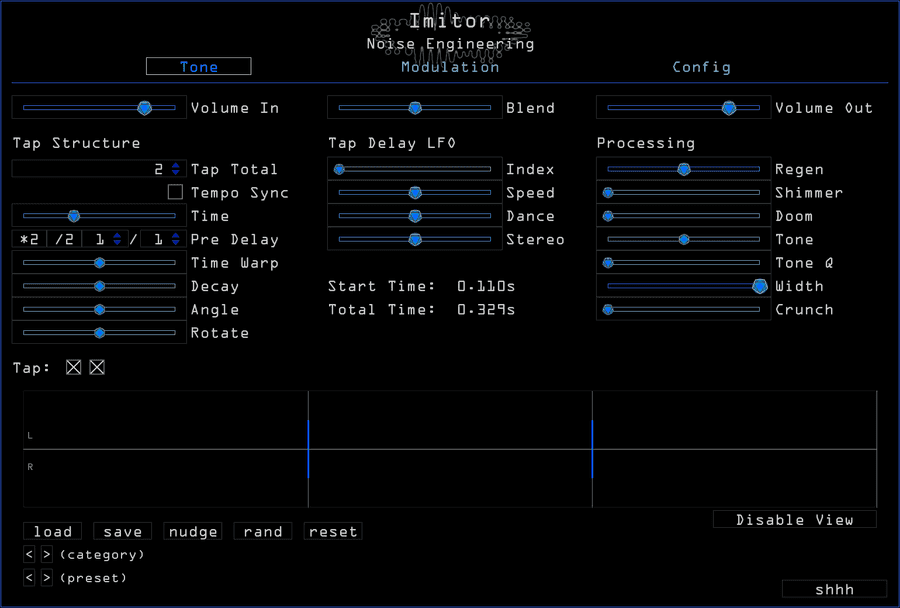Click the Volume Out slider handle
Image resolution: width=900 pixels, height=608 pixels.
tap(729, 108)
